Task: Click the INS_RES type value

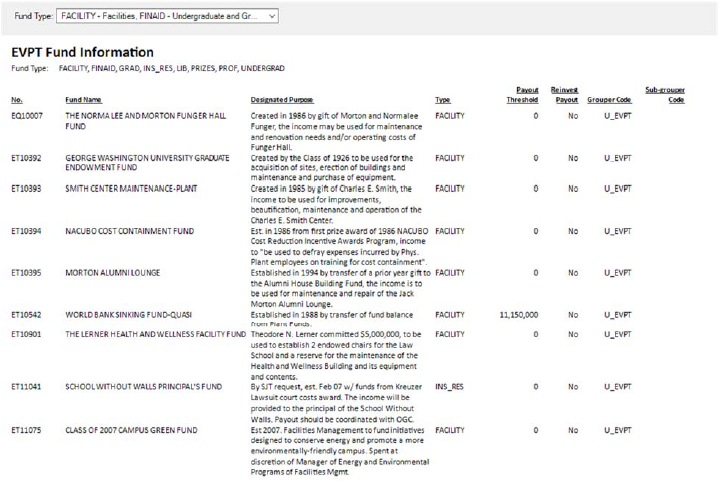Action: (x=449, y=387)
